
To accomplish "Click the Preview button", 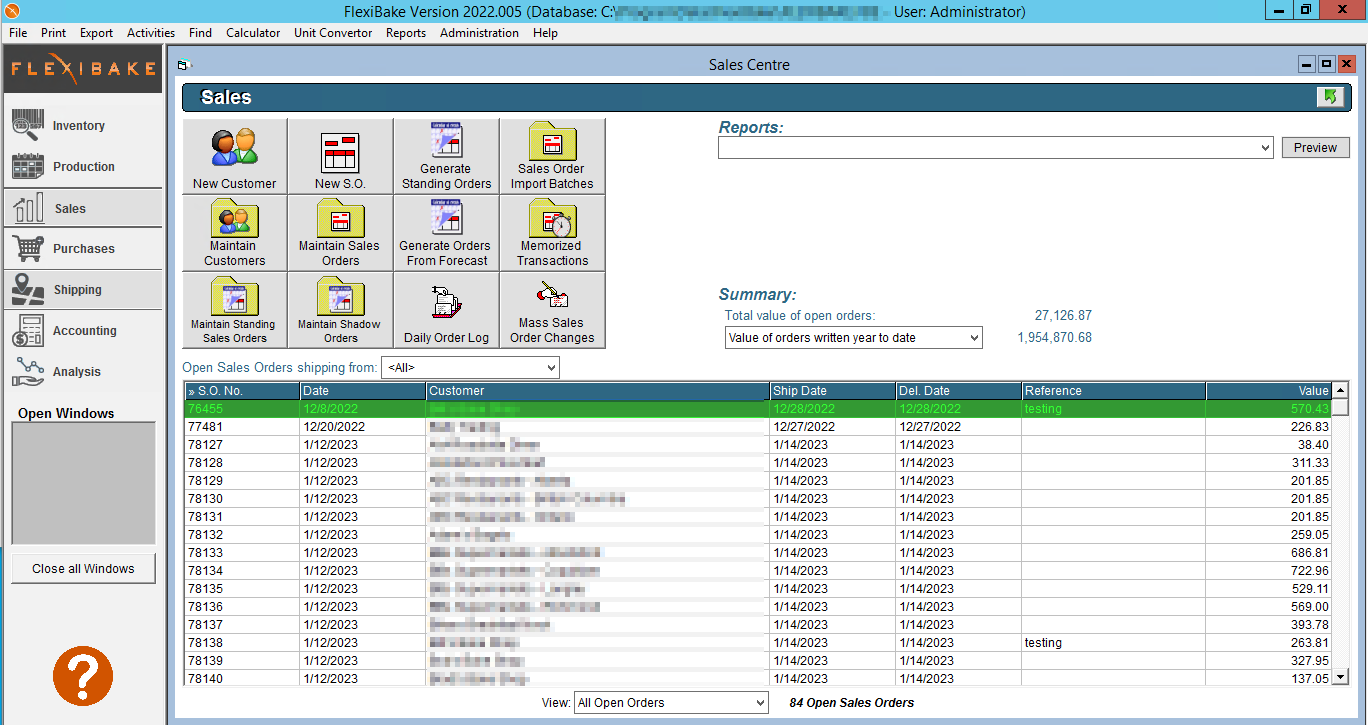I will pyautogui.click(x=1315, y=148).
